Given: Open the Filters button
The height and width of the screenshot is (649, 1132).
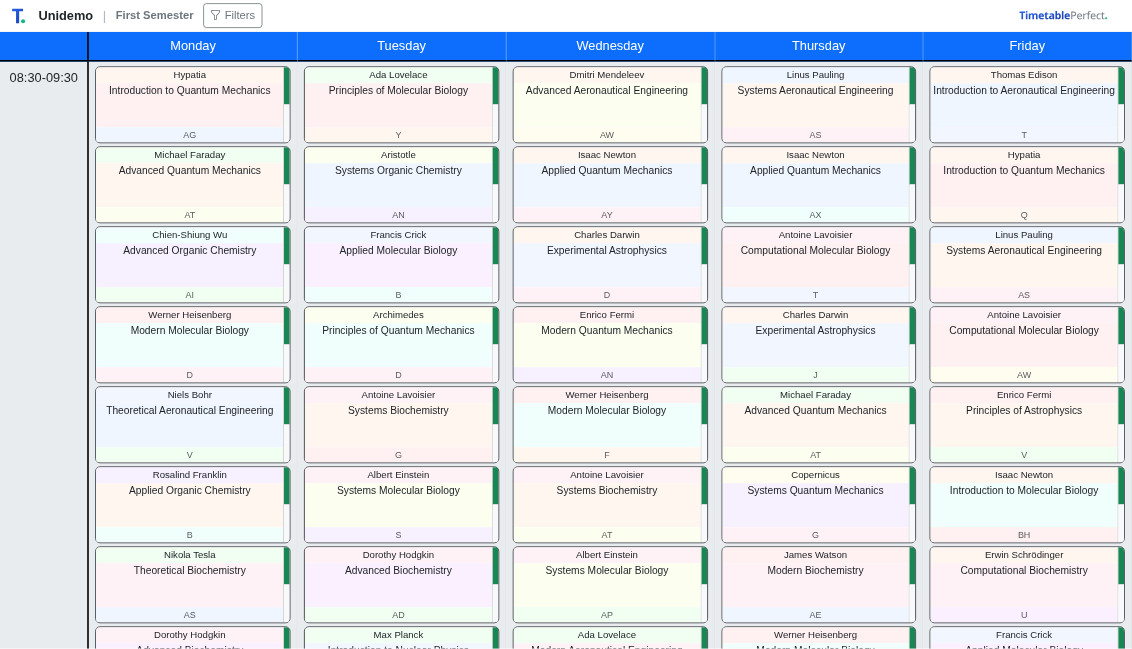Looking at the screenshot, I should (x=232, y=15).
